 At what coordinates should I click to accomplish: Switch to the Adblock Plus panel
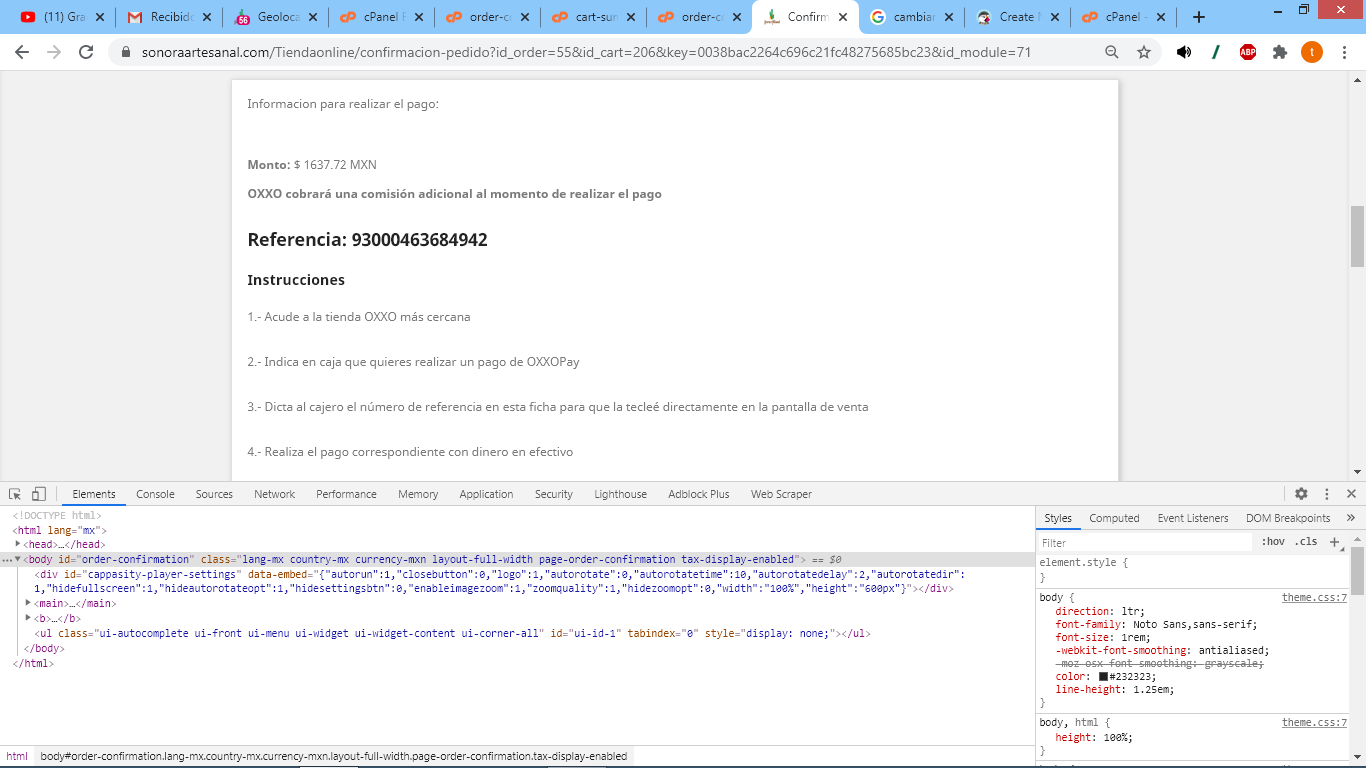699,494
